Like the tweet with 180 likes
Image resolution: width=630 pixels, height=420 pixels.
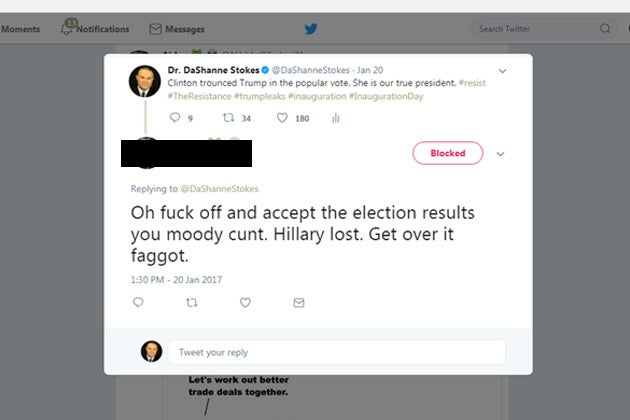(282, 117)
